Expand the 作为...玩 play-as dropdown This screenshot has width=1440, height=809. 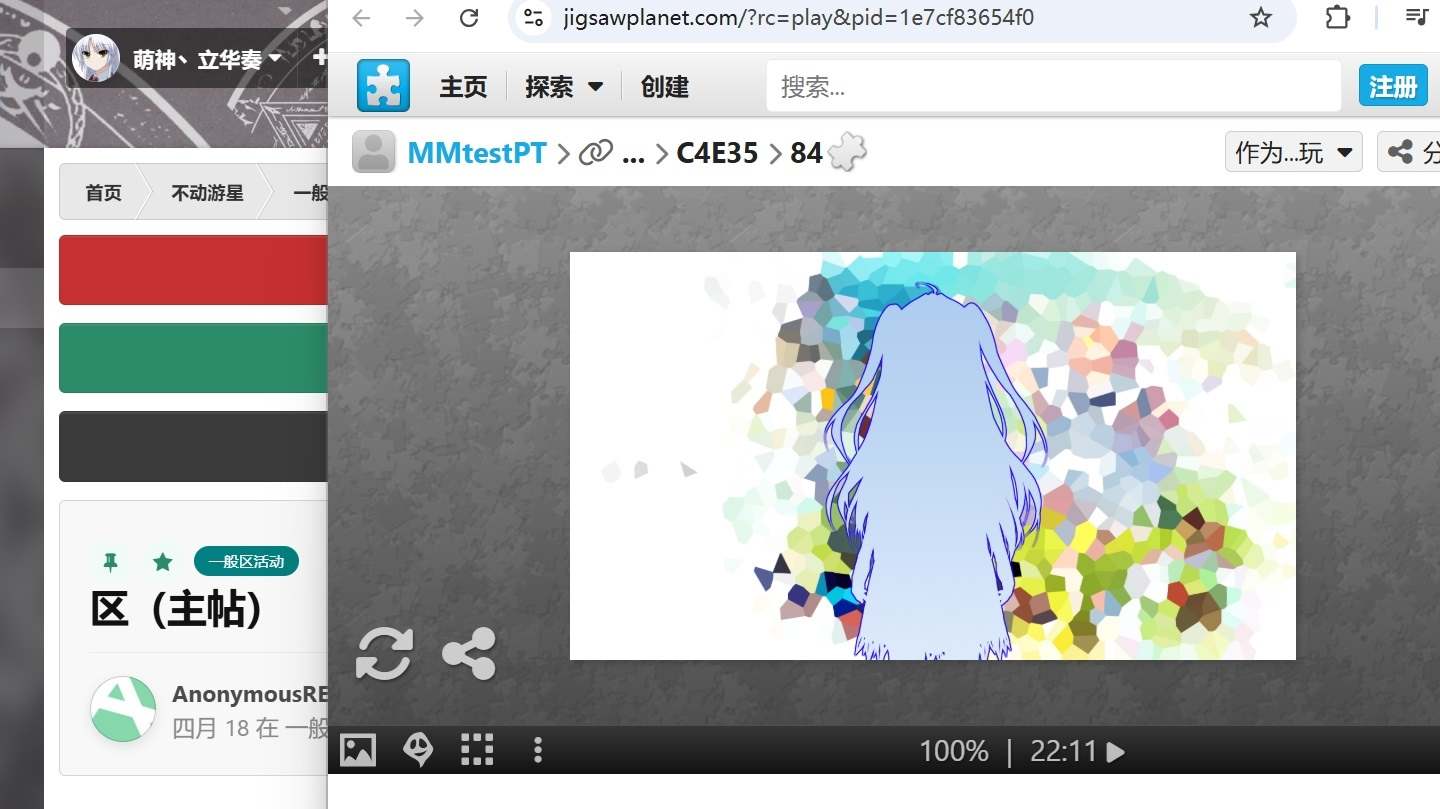point(1294,152)
